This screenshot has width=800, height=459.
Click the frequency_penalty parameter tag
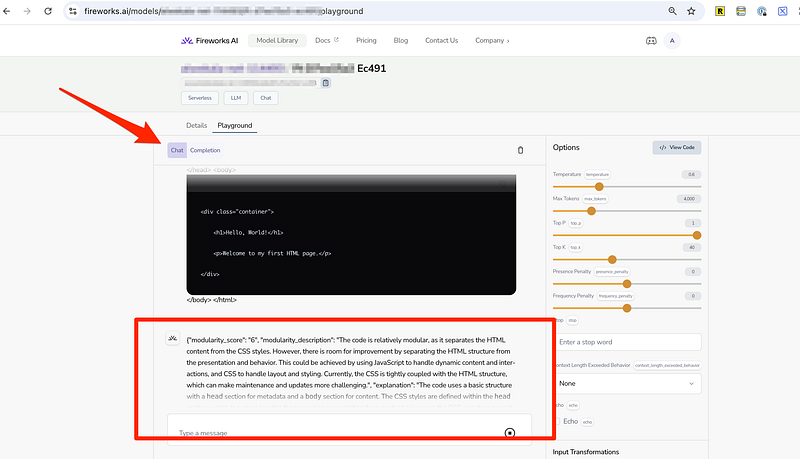(x=615, y=296)
